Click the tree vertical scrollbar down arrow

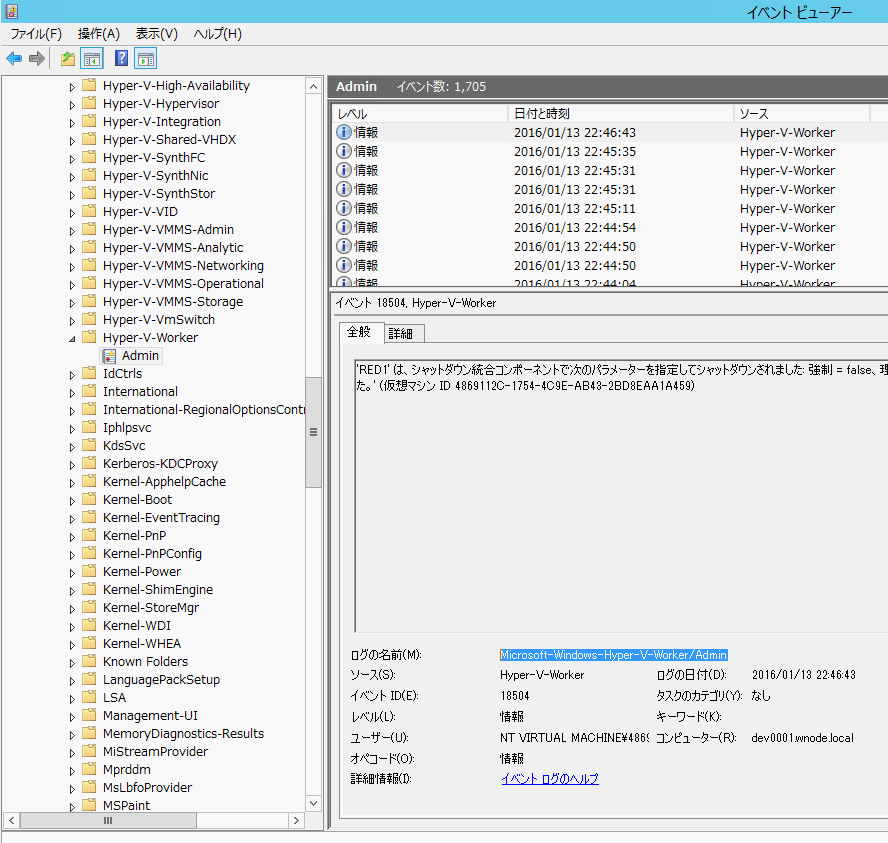pyautogui.click(x=313, y=803)
